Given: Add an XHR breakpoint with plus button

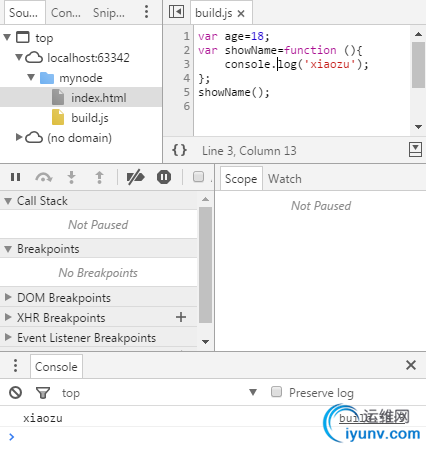Looking at the screenshot, I should 181,317.
